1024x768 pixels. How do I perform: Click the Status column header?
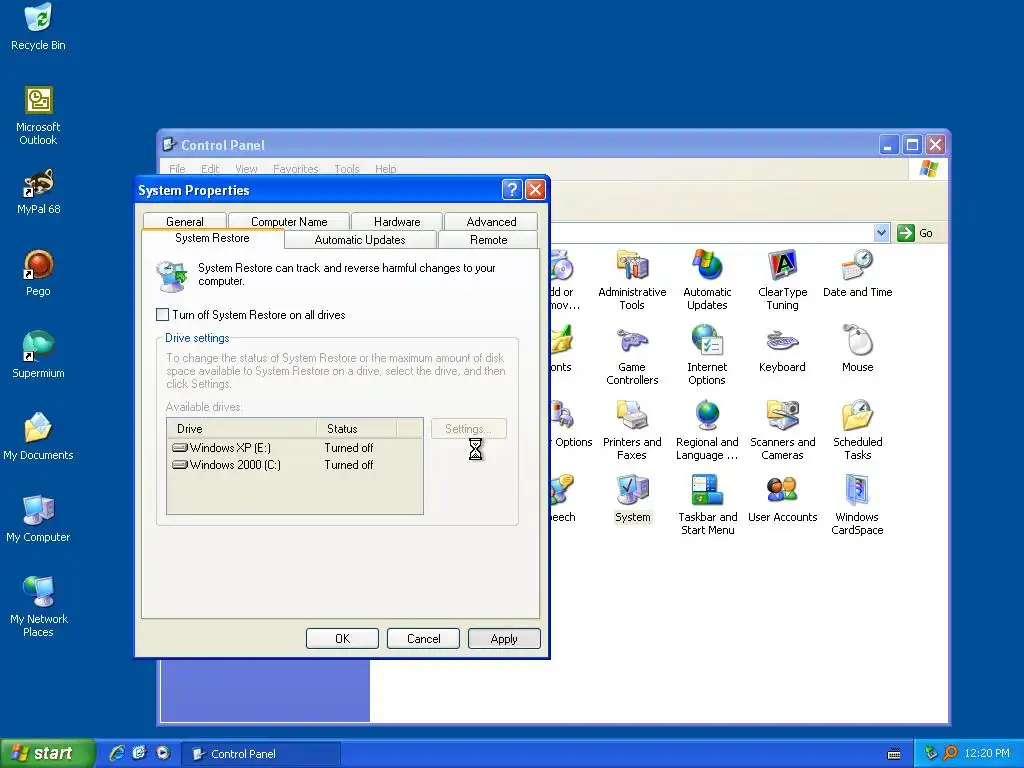coord(357,428)
